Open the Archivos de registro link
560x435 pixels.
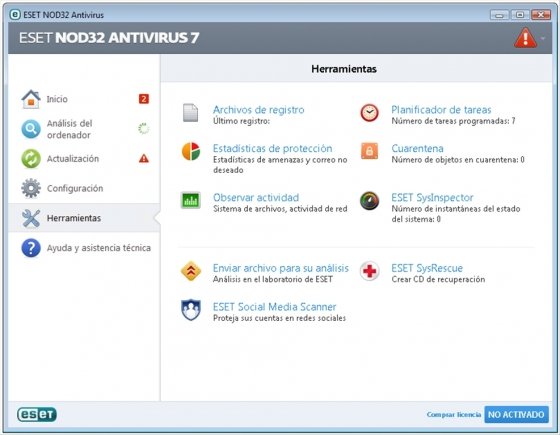[x=259, y=110]
